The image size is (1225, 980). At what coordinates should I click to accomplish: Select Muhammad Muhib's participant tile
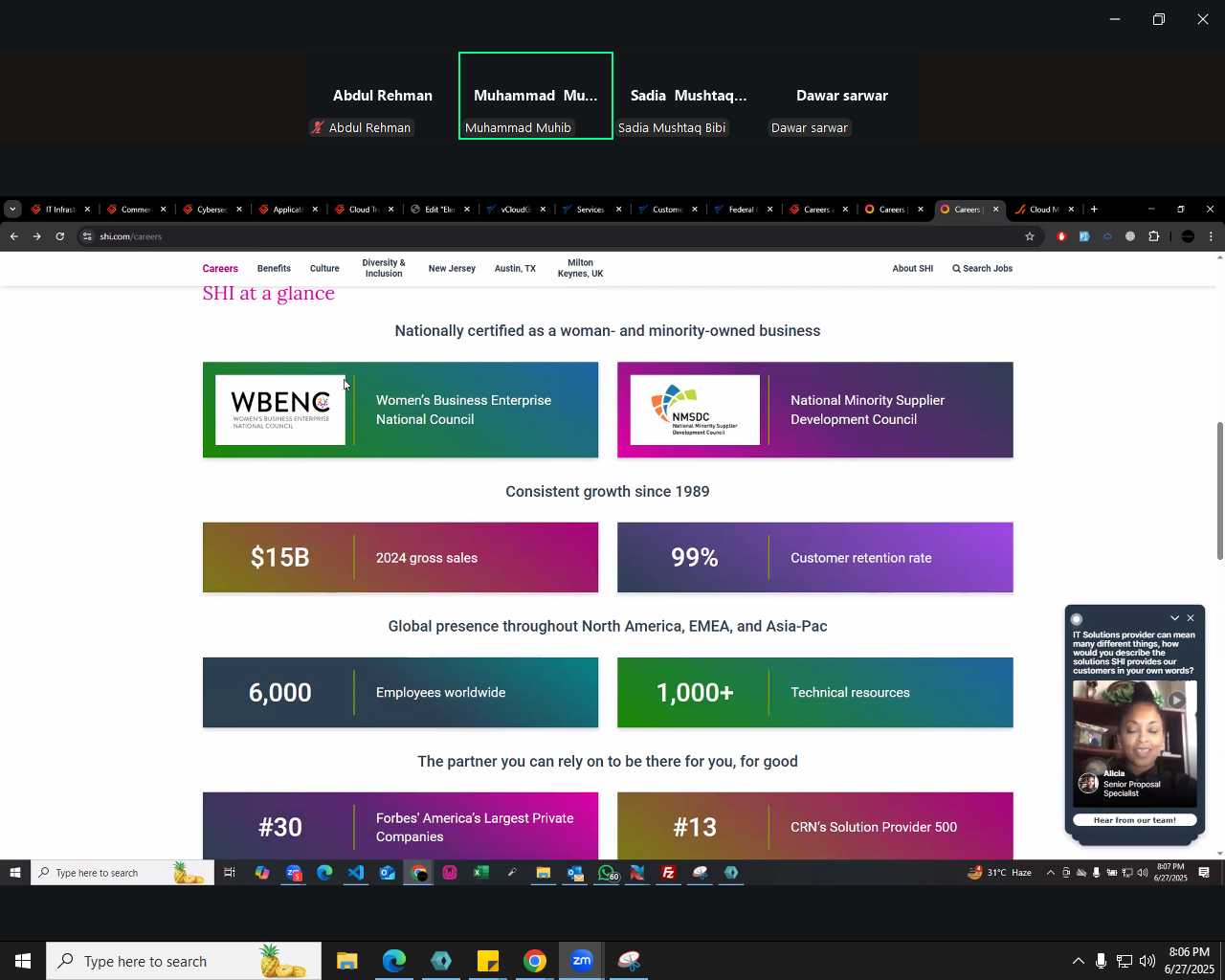coord(536,96)
